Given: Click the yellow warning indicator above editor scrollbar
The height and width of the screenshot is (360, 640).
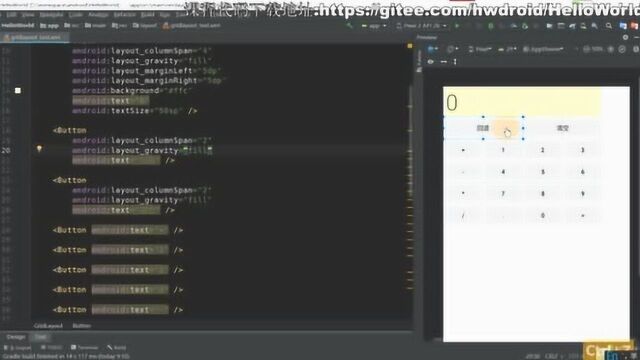Looking at the screenshot, I should pyautogui.click(x=409, y=46).
